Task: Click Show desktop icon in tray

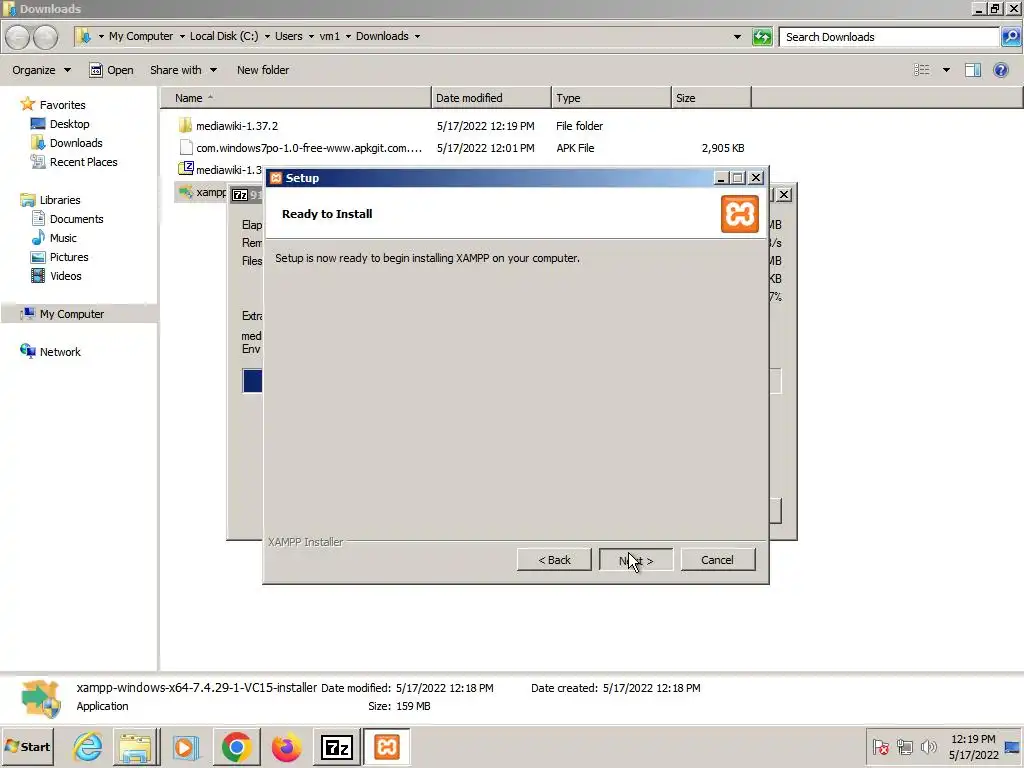Action: (1012, 746)
